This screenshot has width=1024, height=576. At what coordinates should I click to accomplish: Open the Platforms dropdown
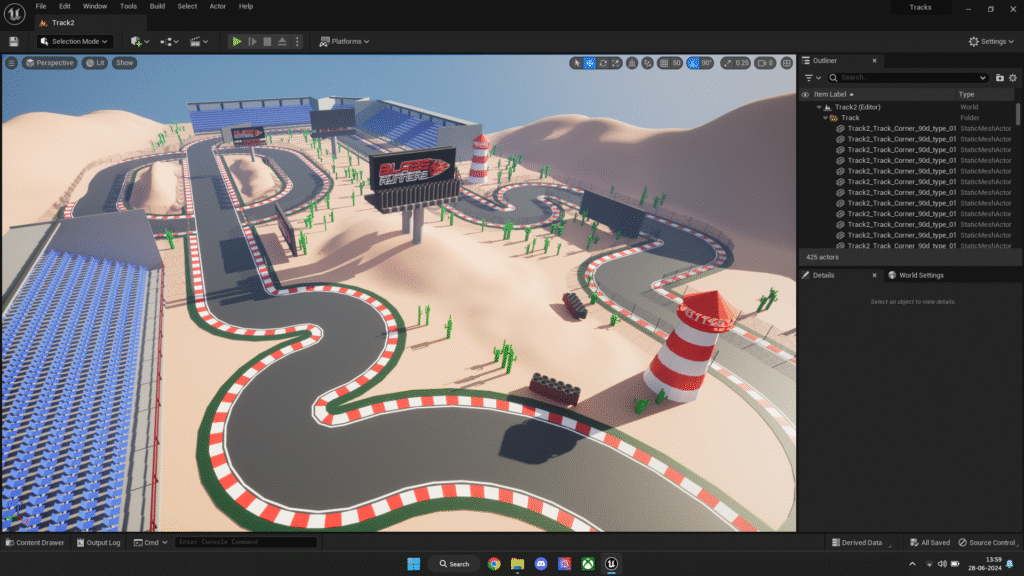tap(344, 41)
